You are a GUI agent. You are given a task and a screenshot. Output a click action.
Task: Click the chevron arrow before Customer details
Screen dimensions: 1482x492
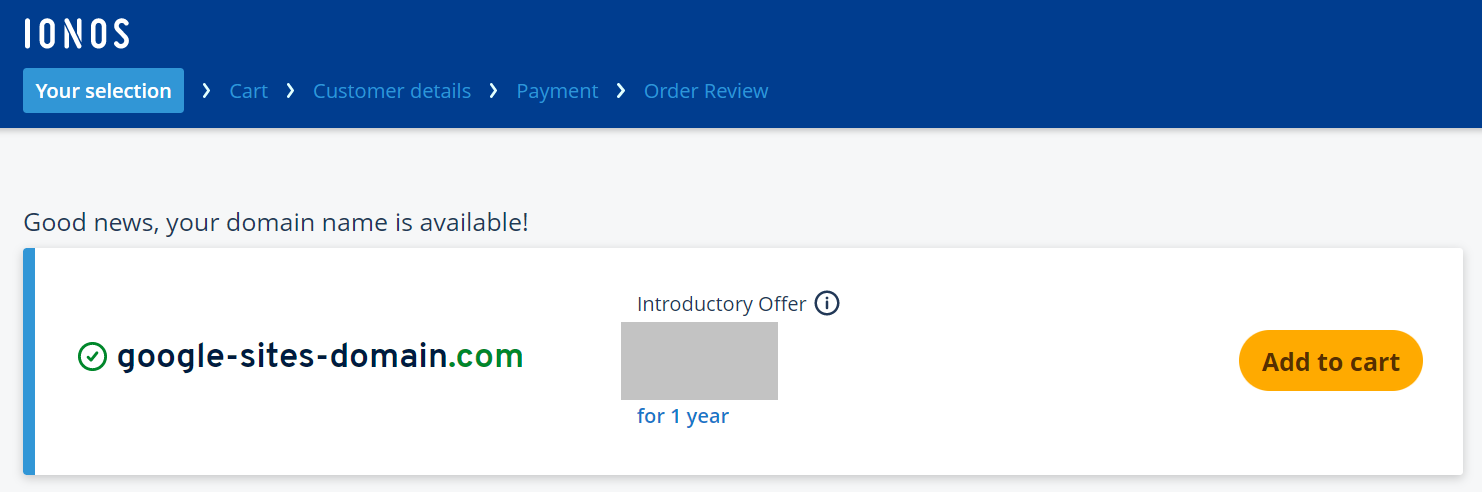point(290,91)
